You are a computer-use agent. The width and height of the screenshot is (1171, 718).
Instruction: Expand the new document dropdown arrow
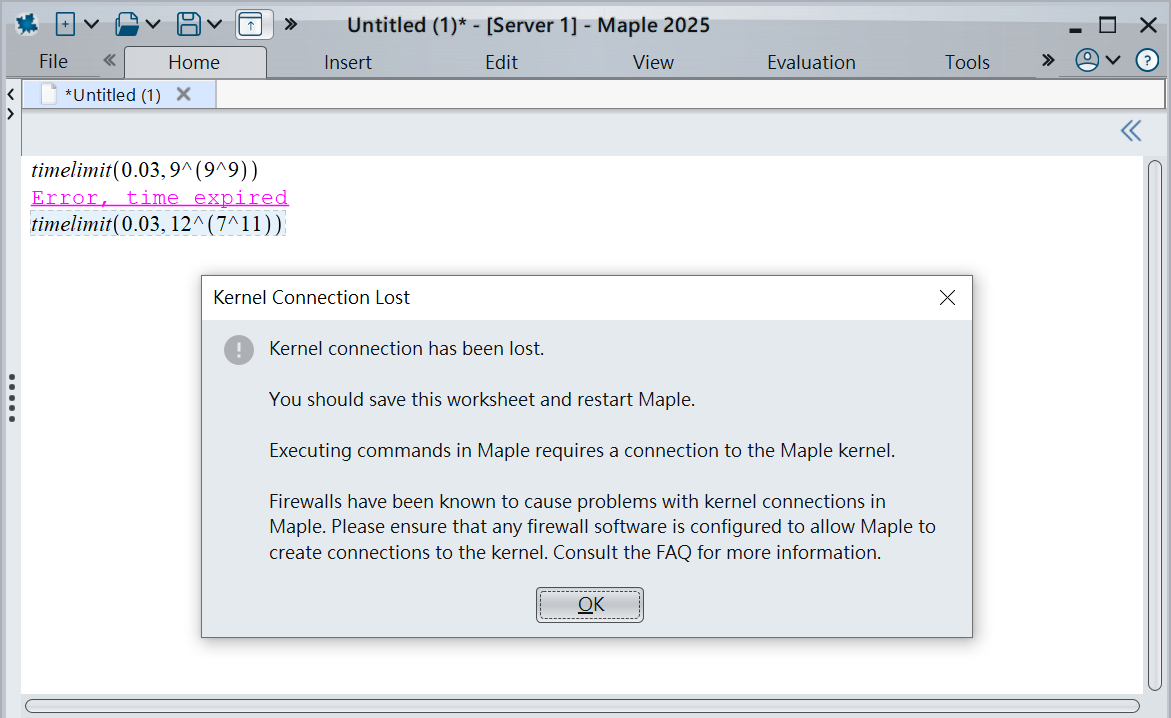[x=91, y=24]
